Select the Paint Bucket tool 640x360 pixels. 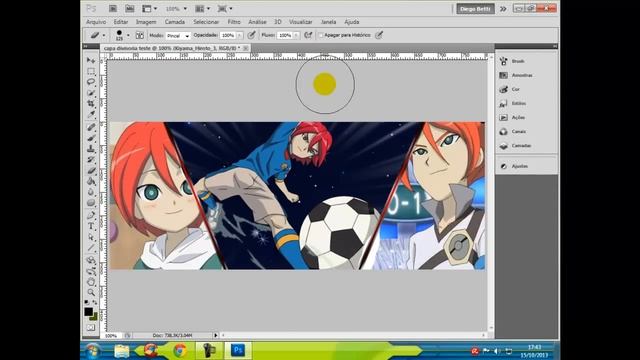91,181
